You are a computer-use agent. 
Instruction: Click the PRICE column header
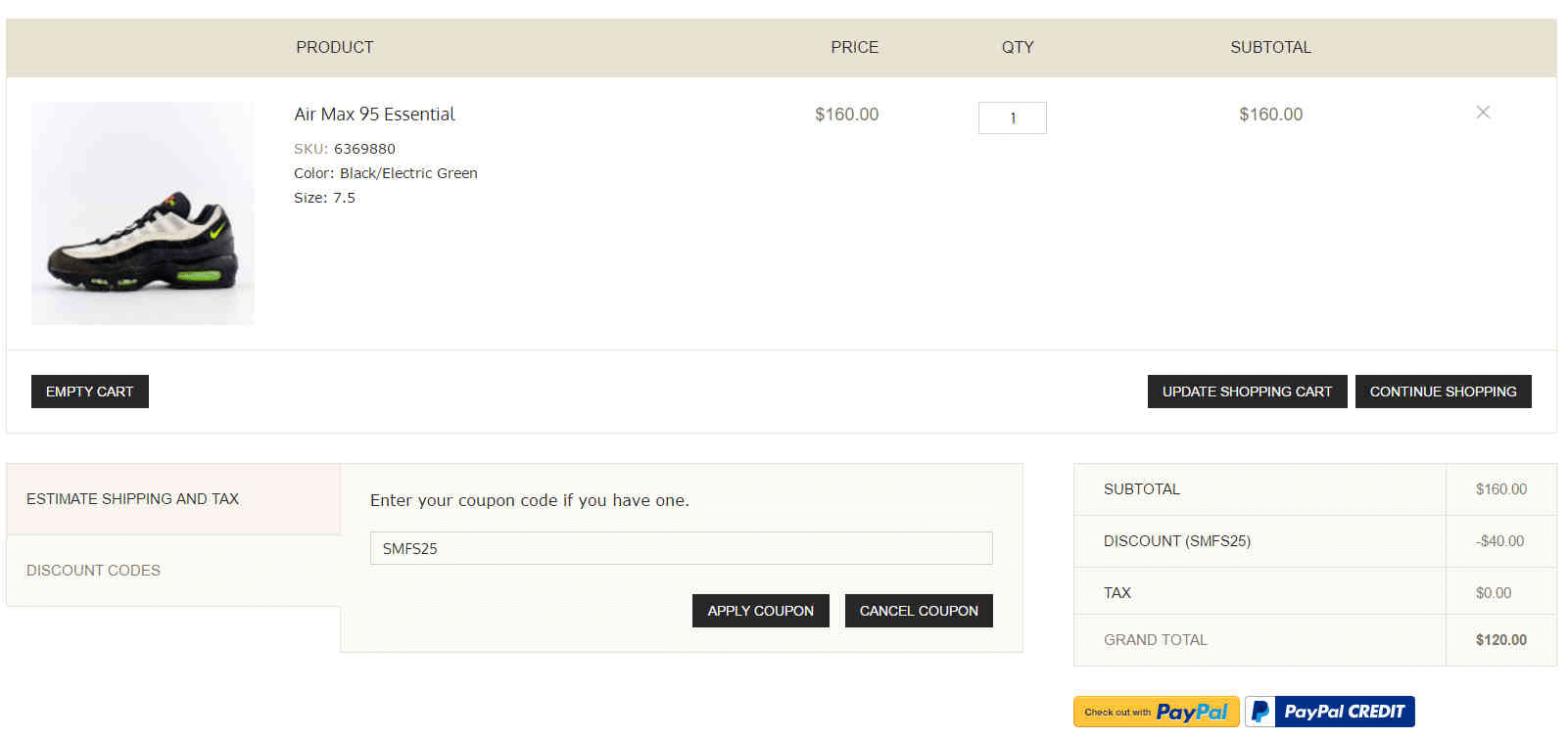(x=855, y=47)
